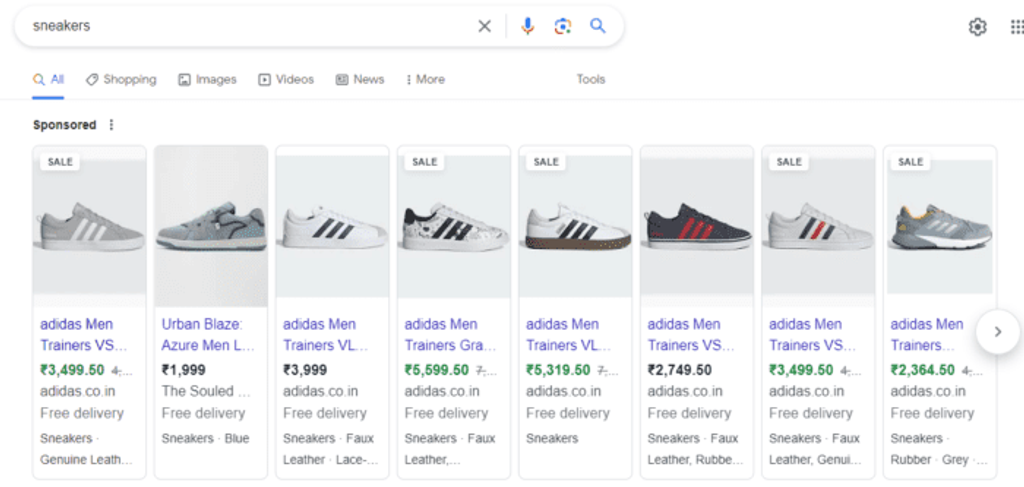The image size is (1024, 487).
Task: Click the brown gum-sole sneaker image
Action: tap(575, 226)
